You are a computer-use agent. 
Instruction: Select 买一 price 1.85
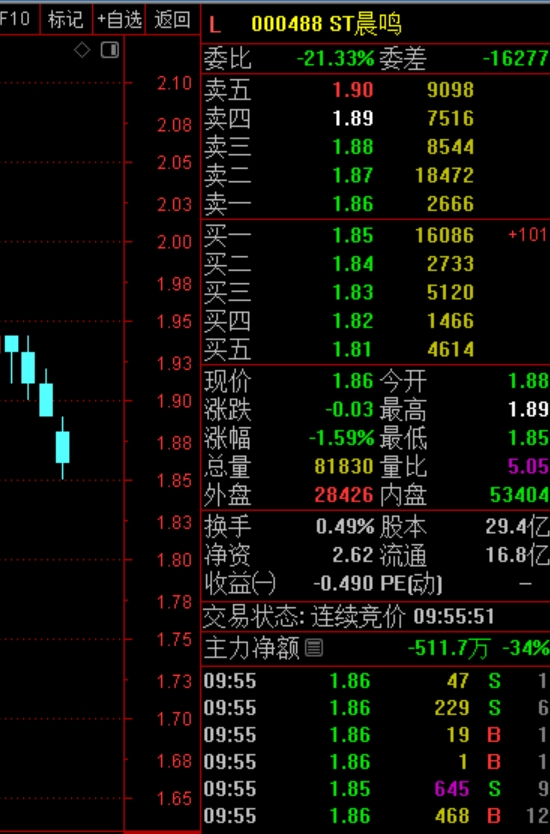[x=353, y=235]
